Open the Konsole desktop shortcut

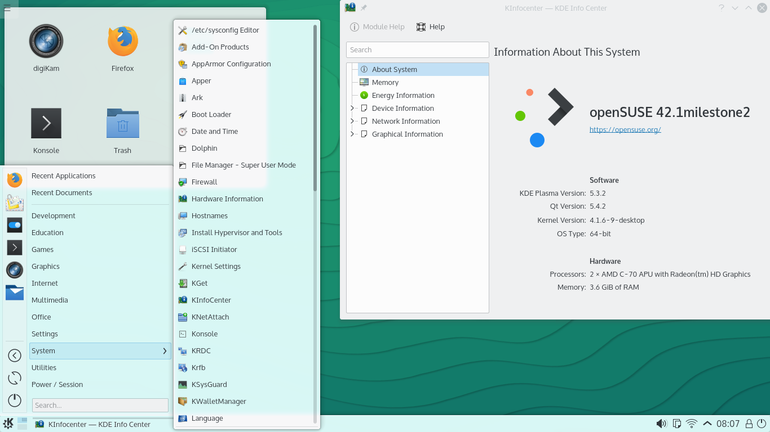(46, 124)
